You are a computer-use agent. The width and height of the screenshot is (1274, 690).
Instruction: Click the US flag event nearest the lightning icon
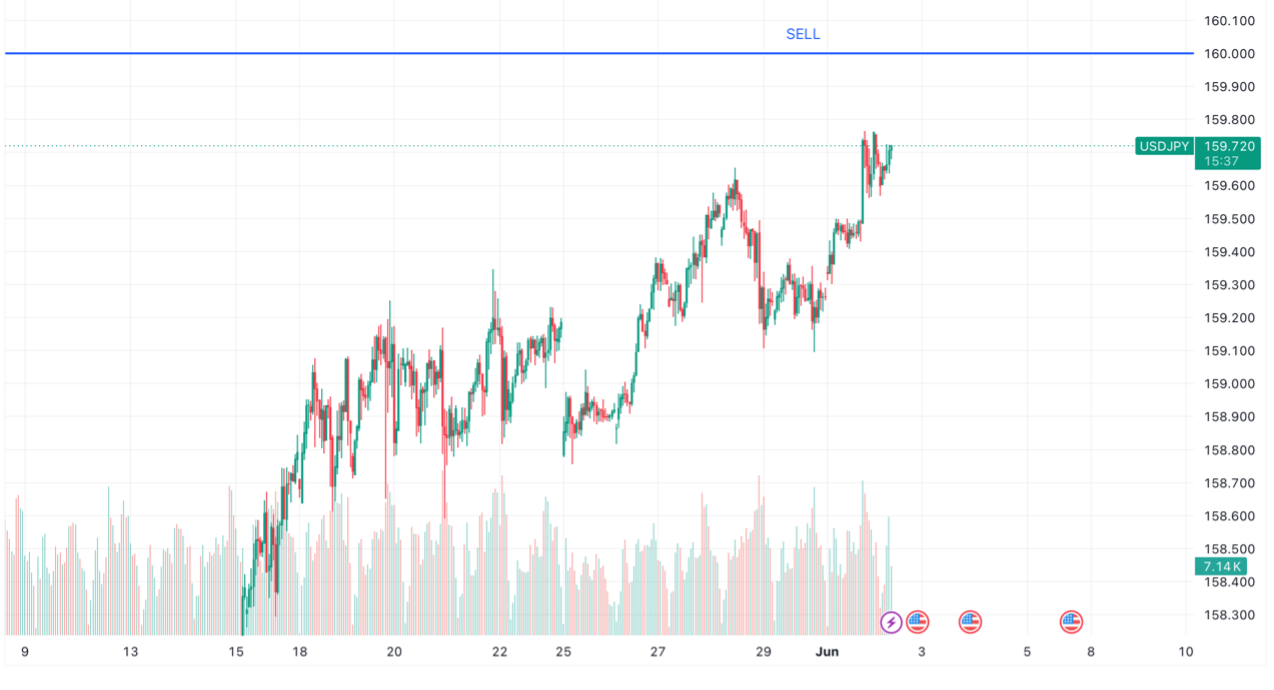917,623
